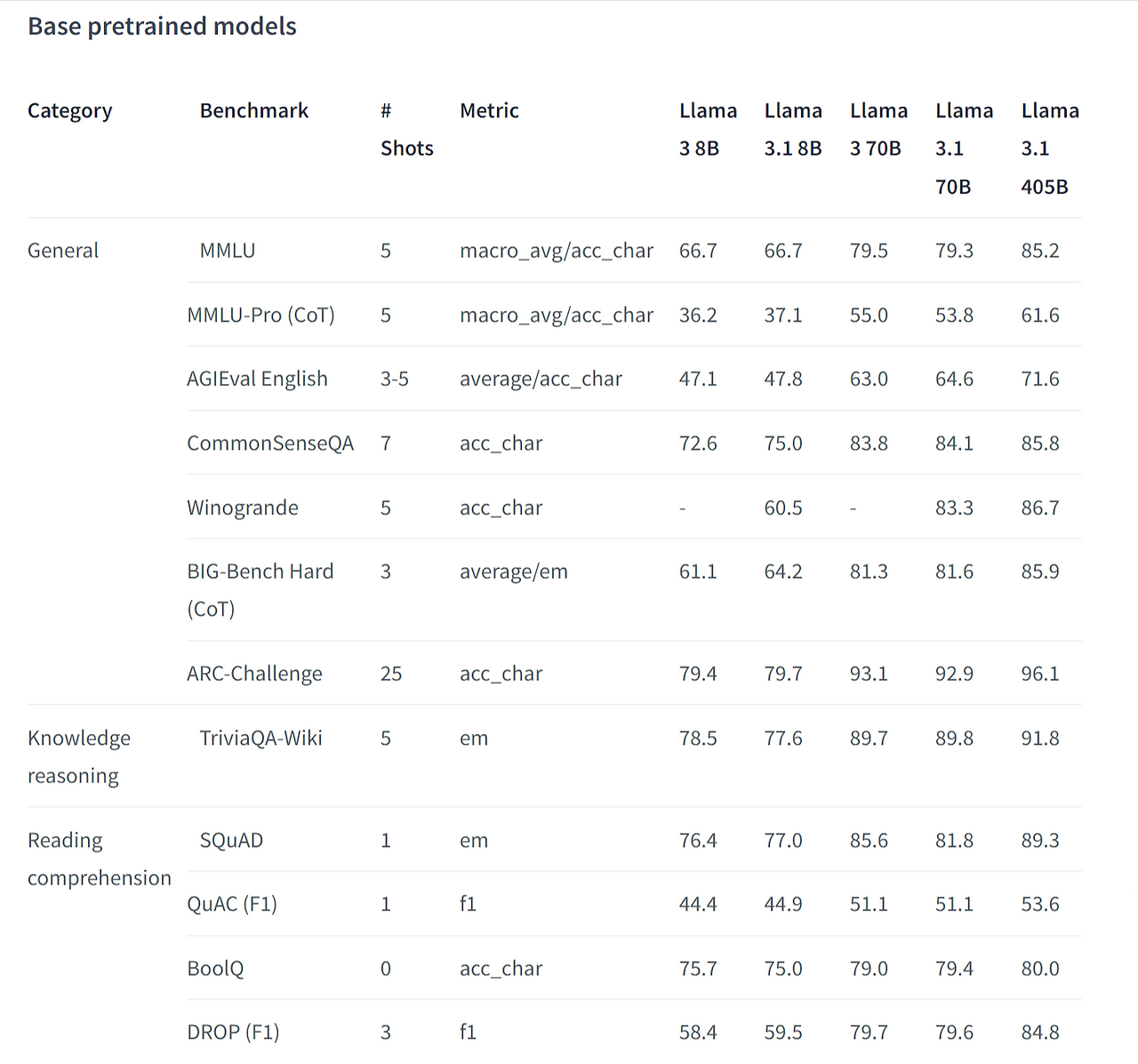Select the ARC-Challenge benchmark cell

point(254,674)
